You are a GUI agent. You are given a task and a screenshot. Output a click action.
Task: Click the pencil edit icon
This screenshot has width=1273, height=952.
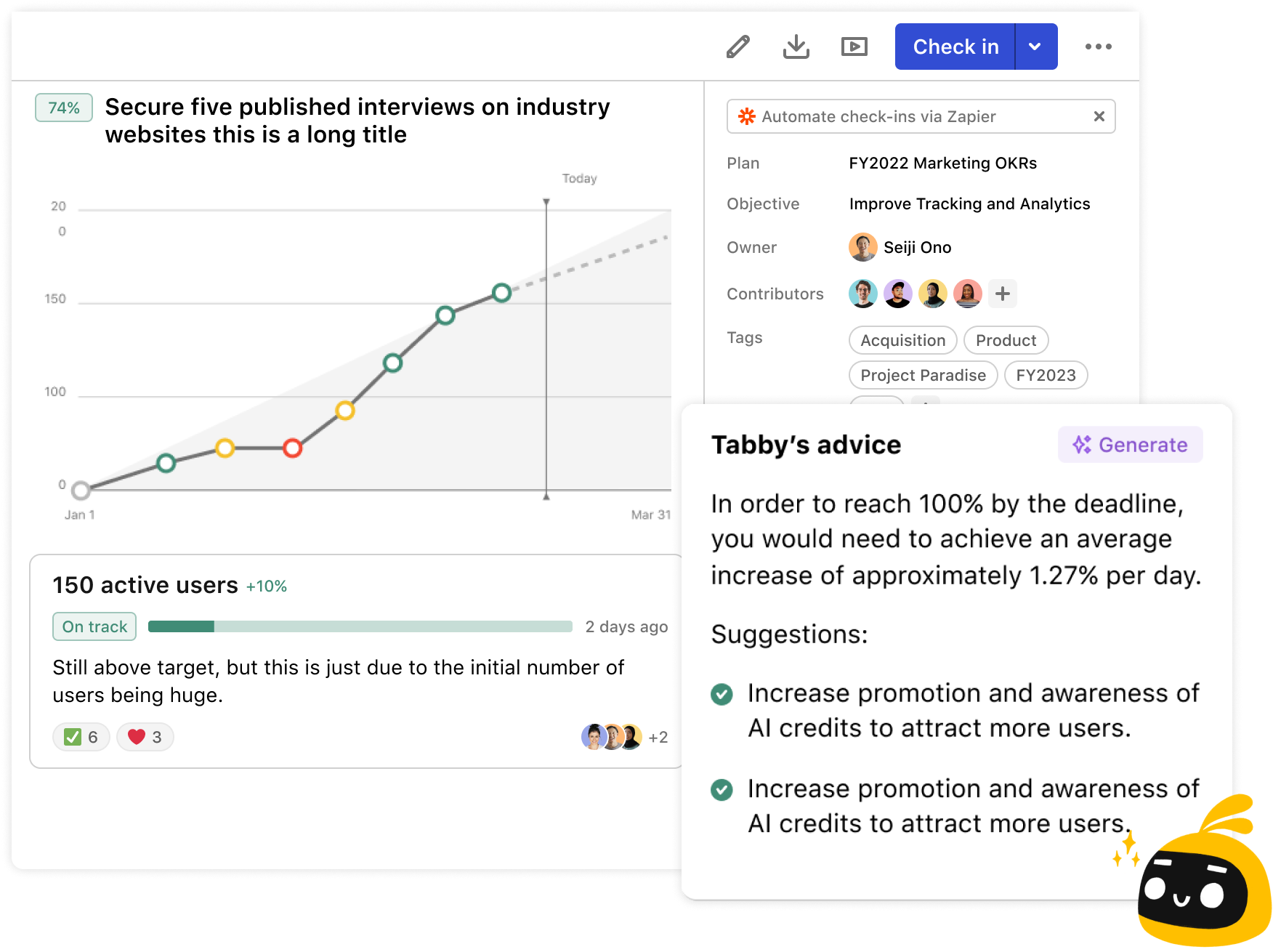(x=737, y=46)
